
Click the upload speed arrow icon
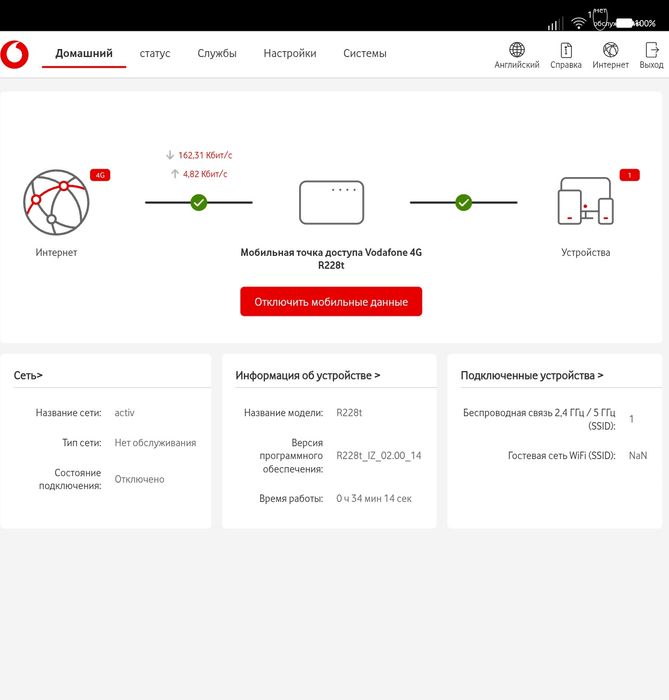(x=175, y=174)
